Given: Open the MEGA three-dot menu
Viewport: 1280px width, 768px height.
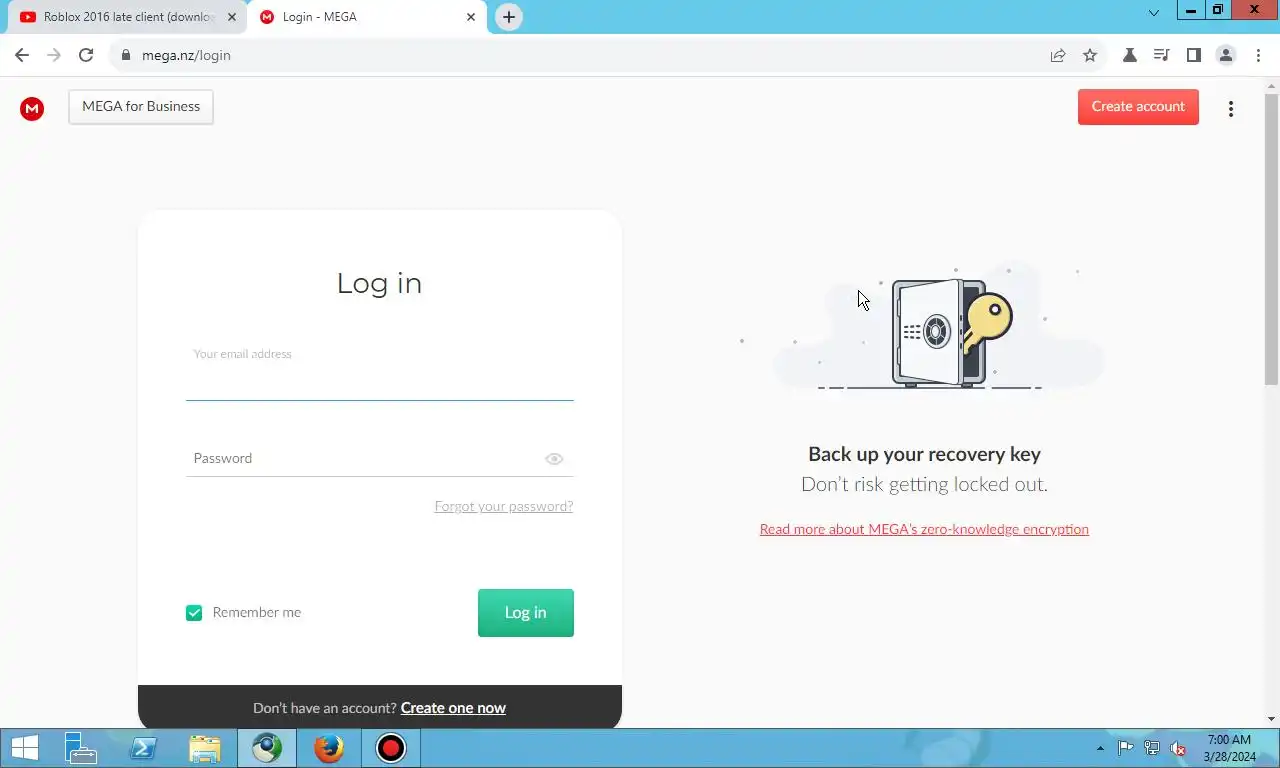Looking at the screenshot, I should tap(1231, 109).
